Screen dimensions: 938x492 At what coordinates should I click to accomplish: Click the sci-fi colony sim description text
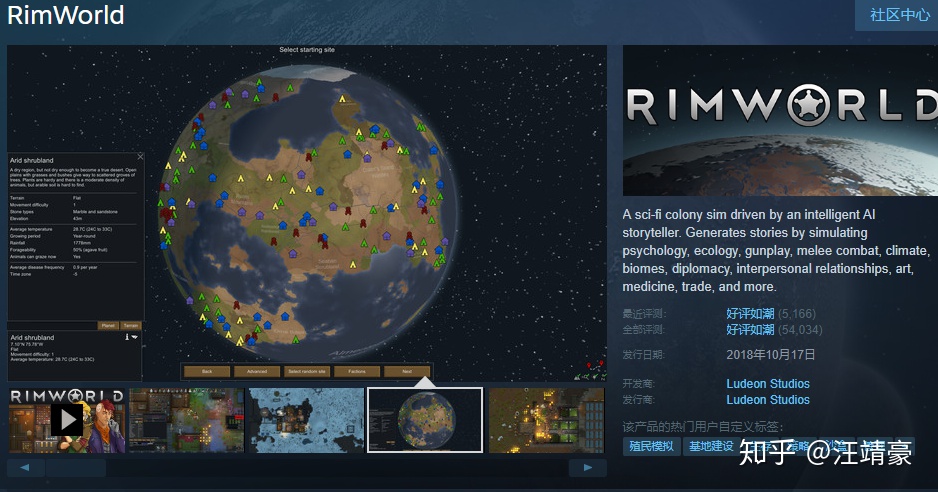pyautogui.click(x=776, y=250)
